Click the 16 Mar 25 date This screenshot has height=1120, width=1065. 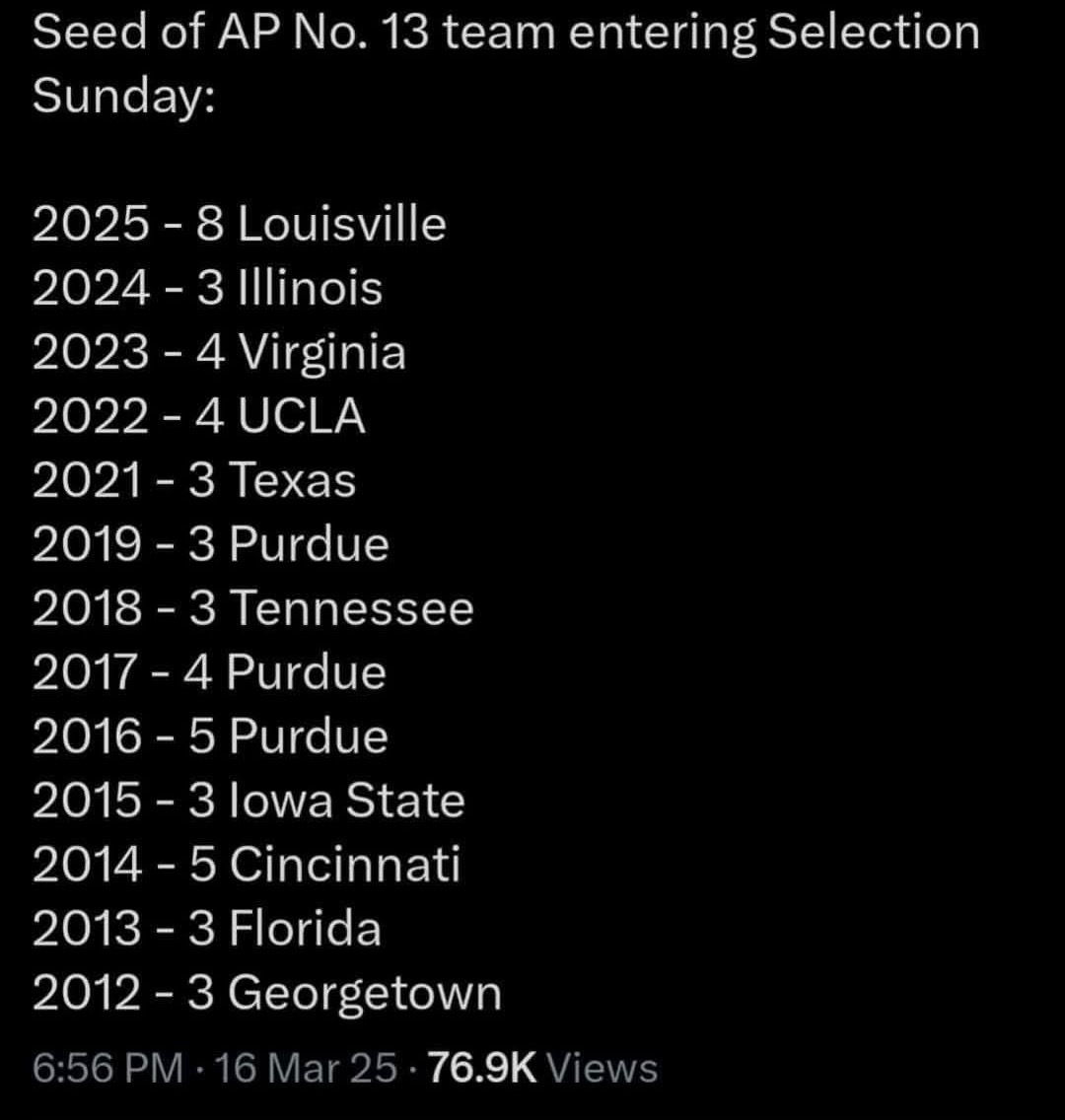coord(307,1069)
